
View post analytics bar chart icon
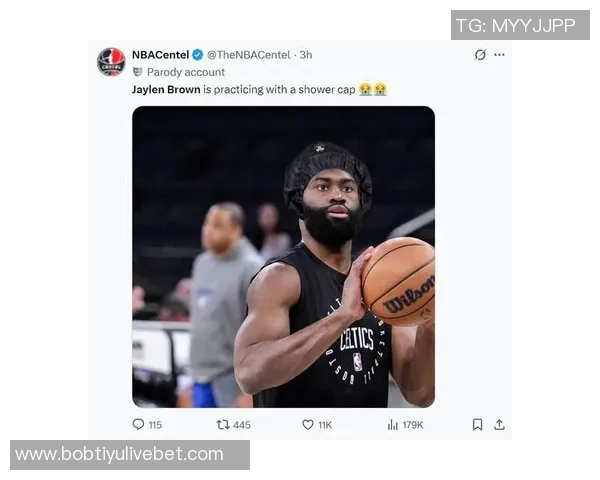(x=393, y=424)
